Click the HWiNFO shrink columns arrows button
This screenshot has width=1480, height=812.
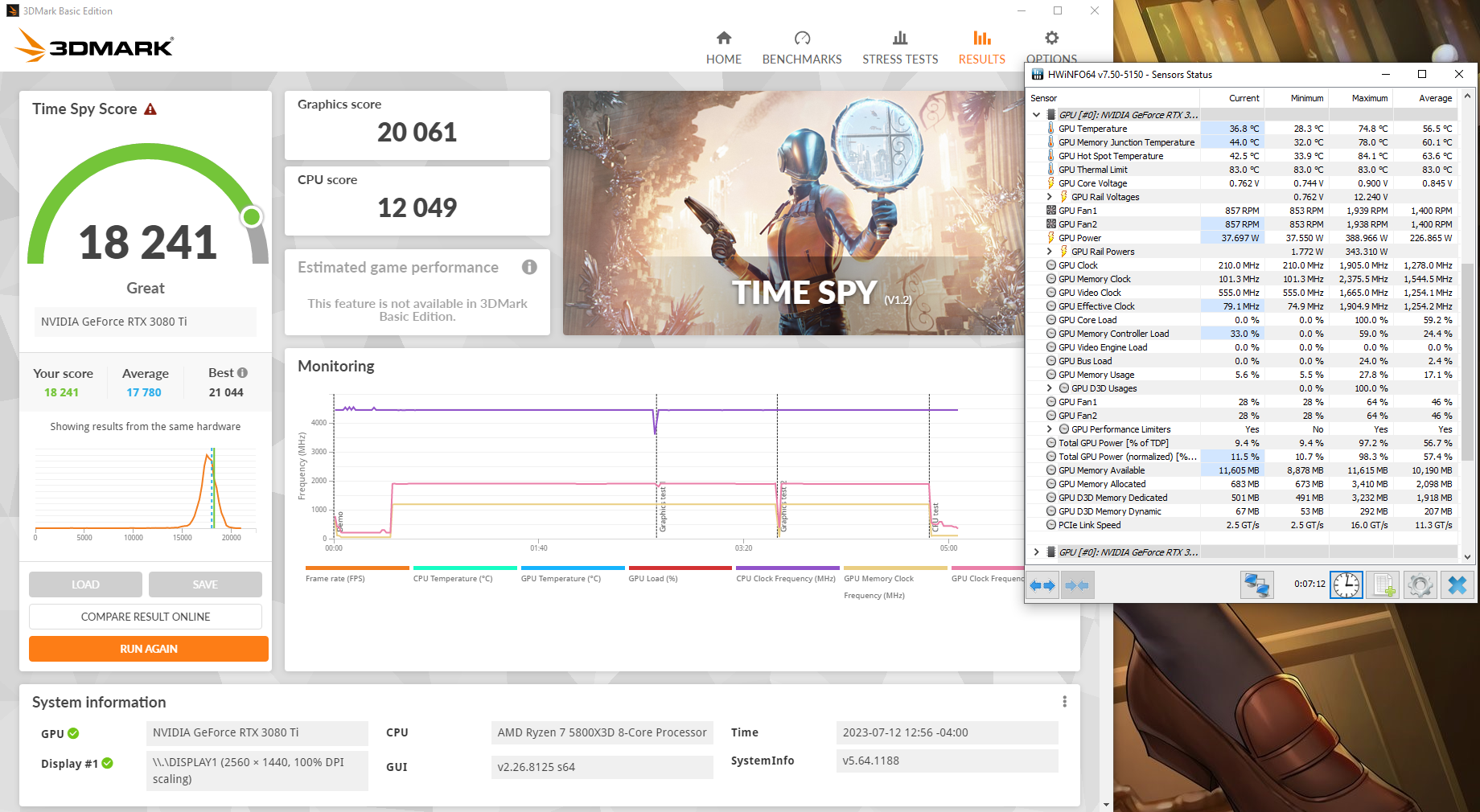point(1076,585)
